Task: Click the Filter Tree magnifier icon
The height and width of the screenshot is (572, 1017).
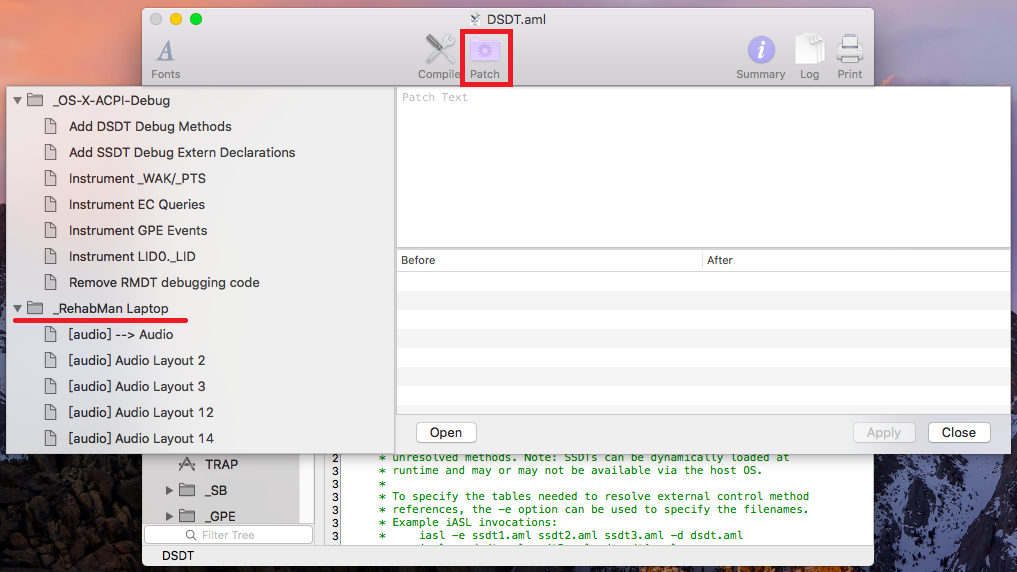Action: [x=191, y=535]
